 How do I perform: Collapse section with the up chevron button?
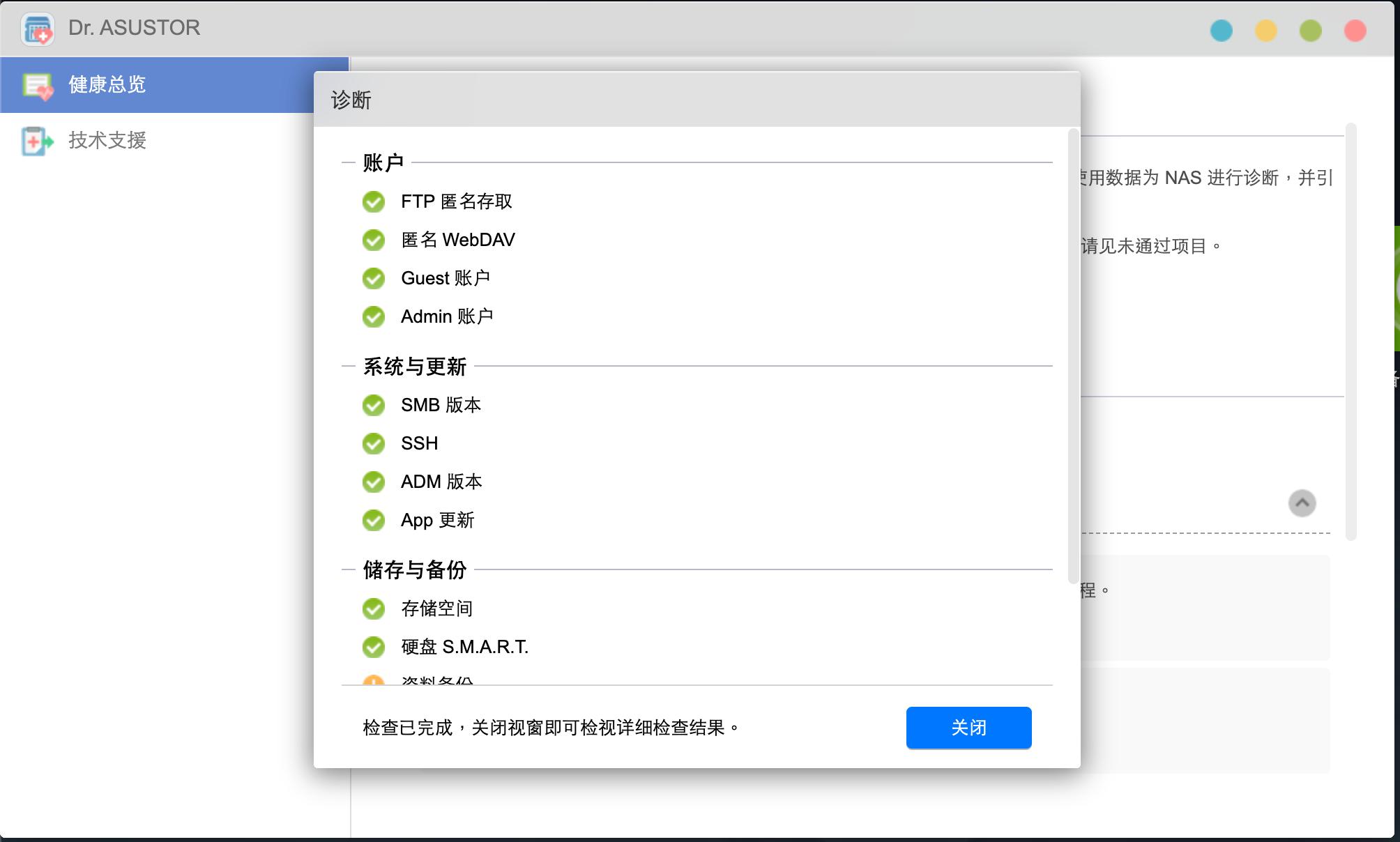(1302, 503)
